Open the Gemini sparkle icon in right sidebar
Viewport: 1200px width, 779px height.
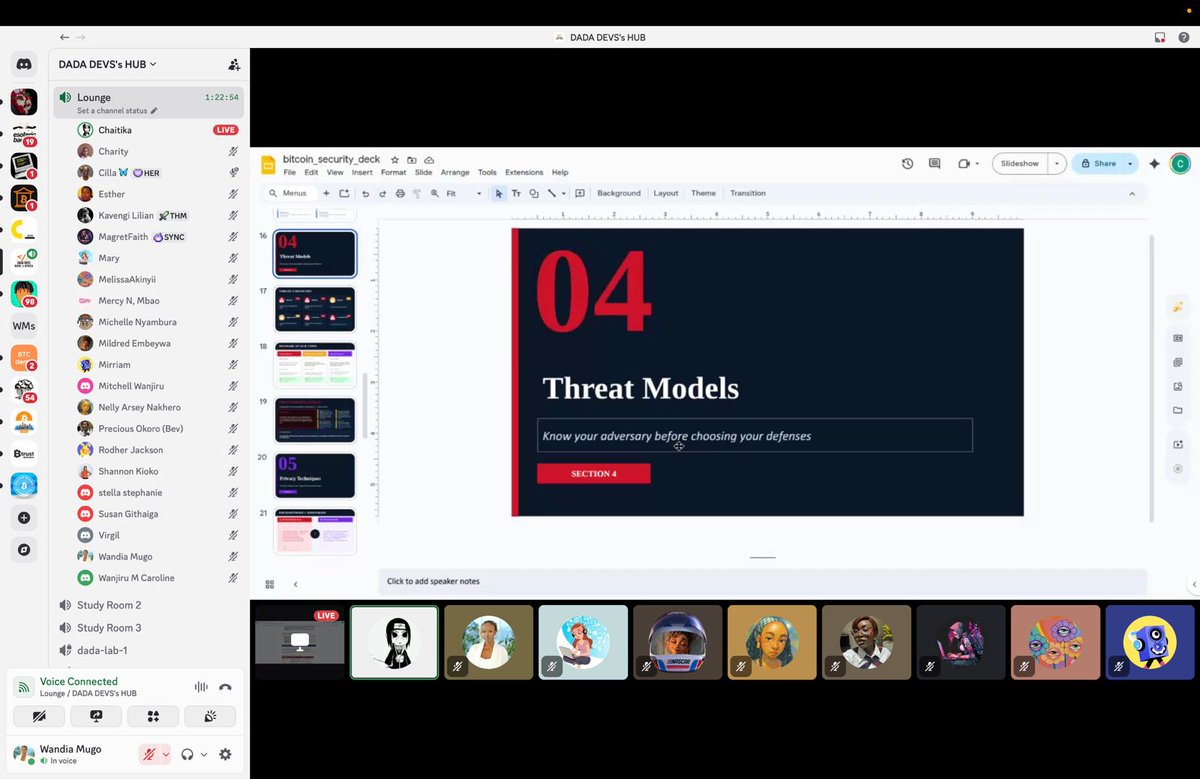pyautogui.click(x=1178, y=306)
